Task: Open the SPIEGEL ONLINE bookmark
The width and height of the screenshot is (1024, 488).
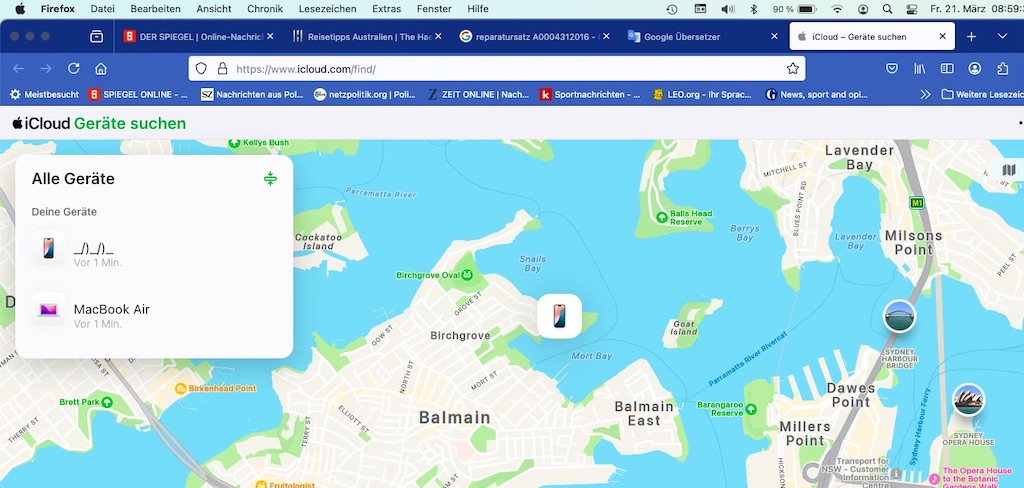Action: point(138,95)
